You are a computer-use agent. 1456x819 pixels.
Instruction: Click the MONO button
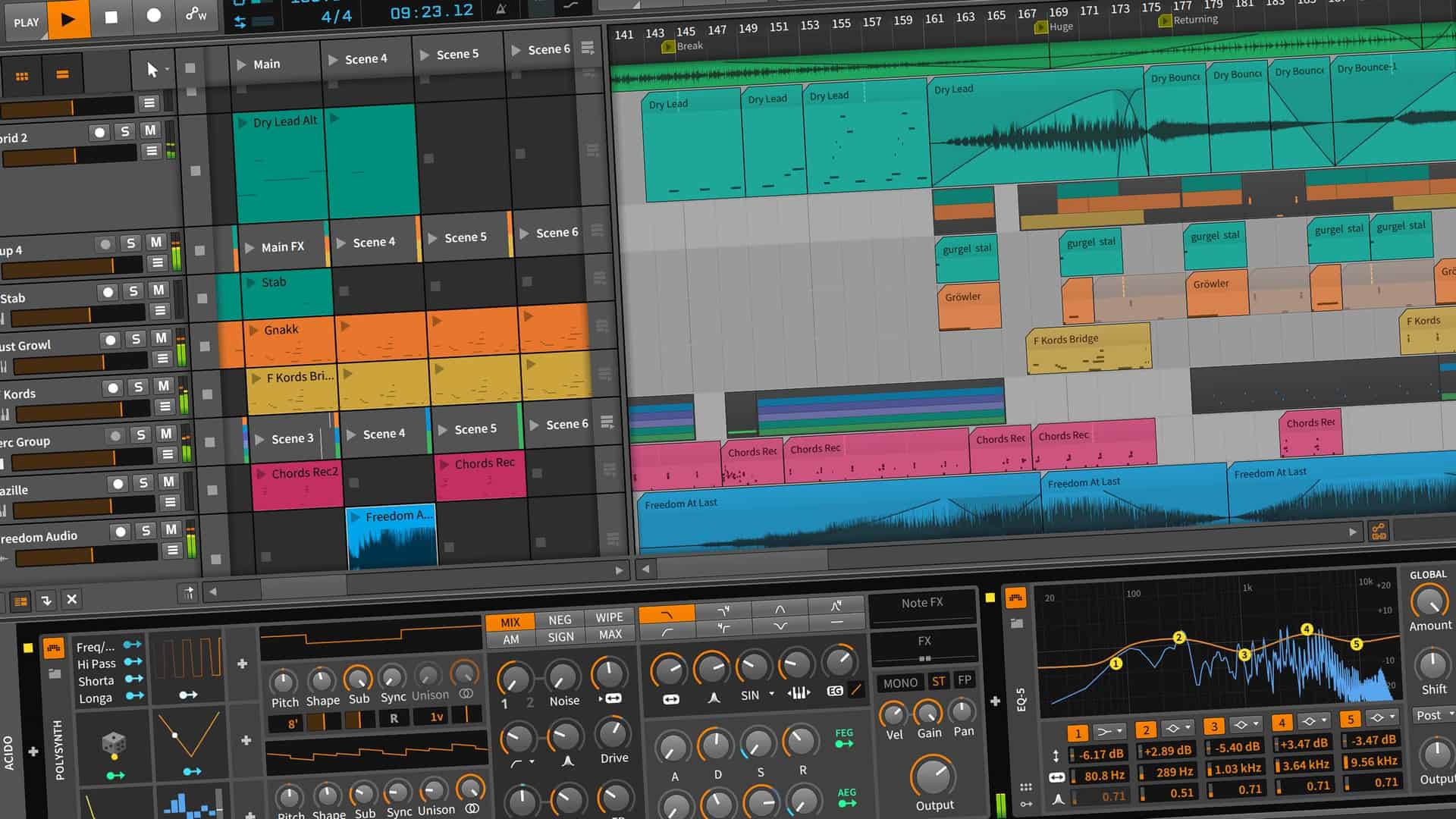point(900,682)
